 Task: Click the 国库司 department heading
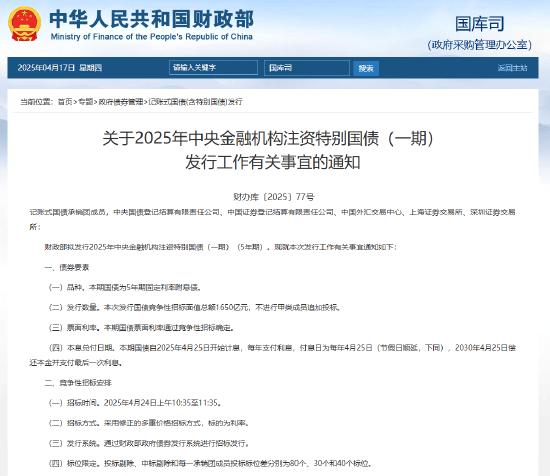point(479,24)
